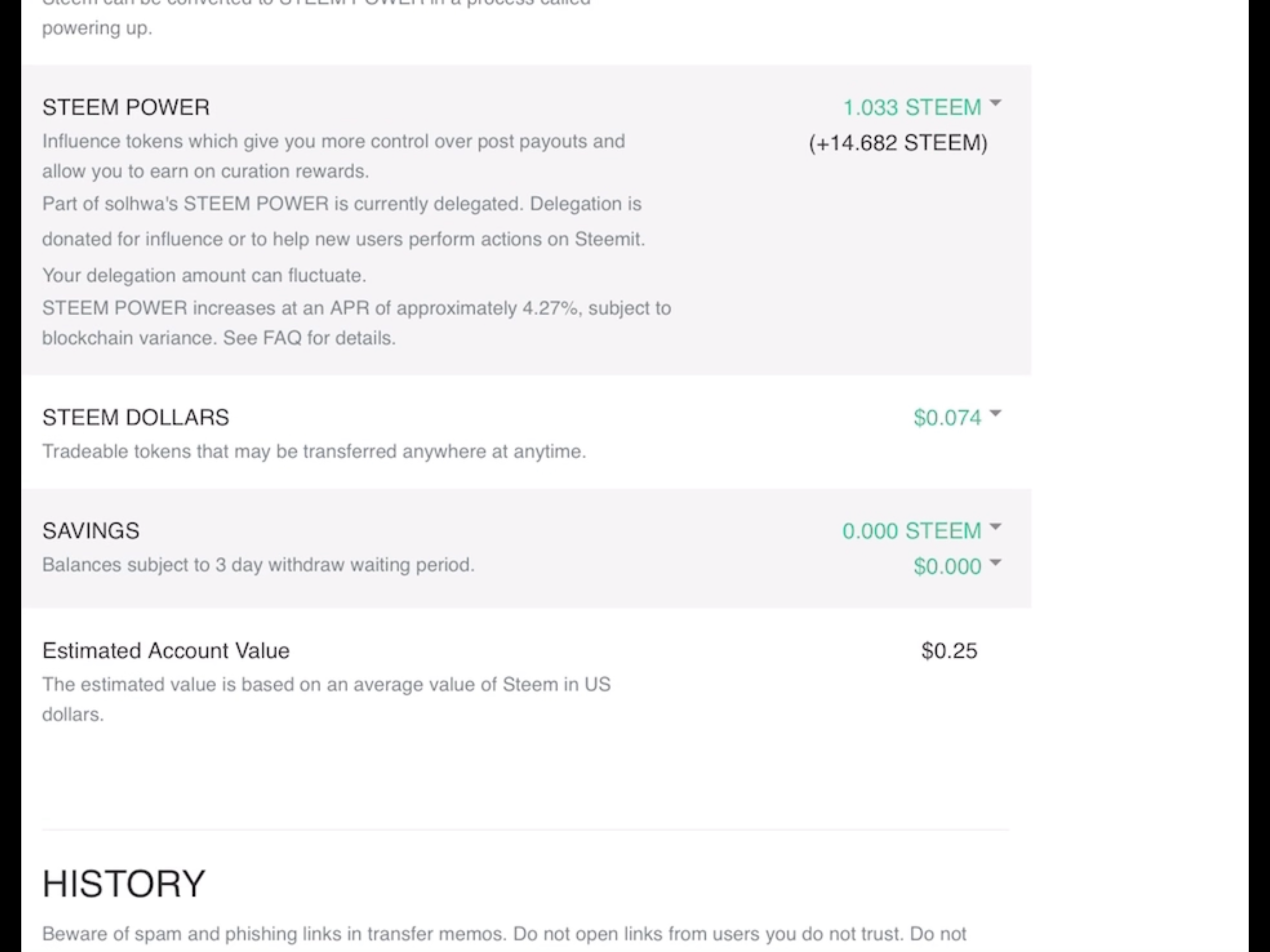This screenshot has width=1270, height=952.
Task: Click the $0.25 estimated account value
Action: (x=948, y=651)
